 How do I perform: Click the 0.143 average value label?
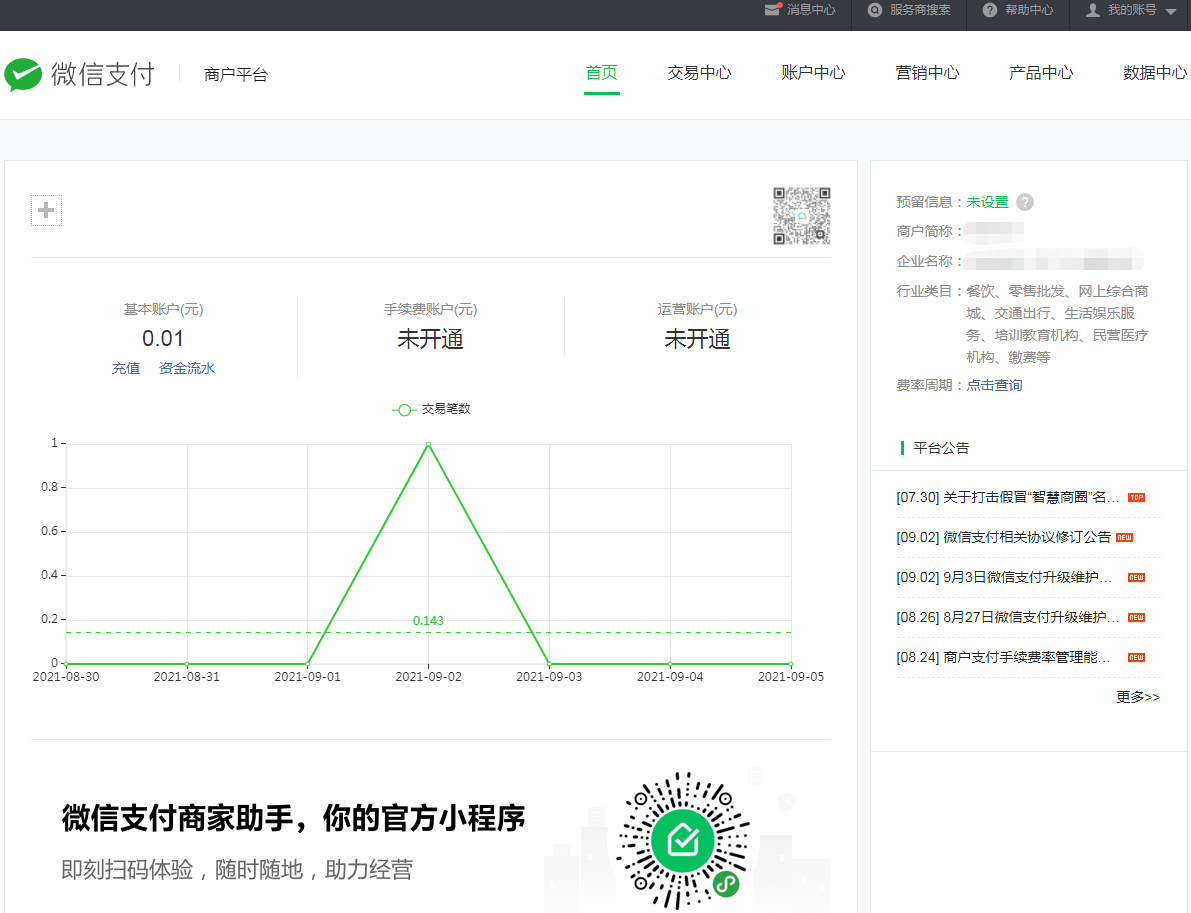click(x=428, y=621)
